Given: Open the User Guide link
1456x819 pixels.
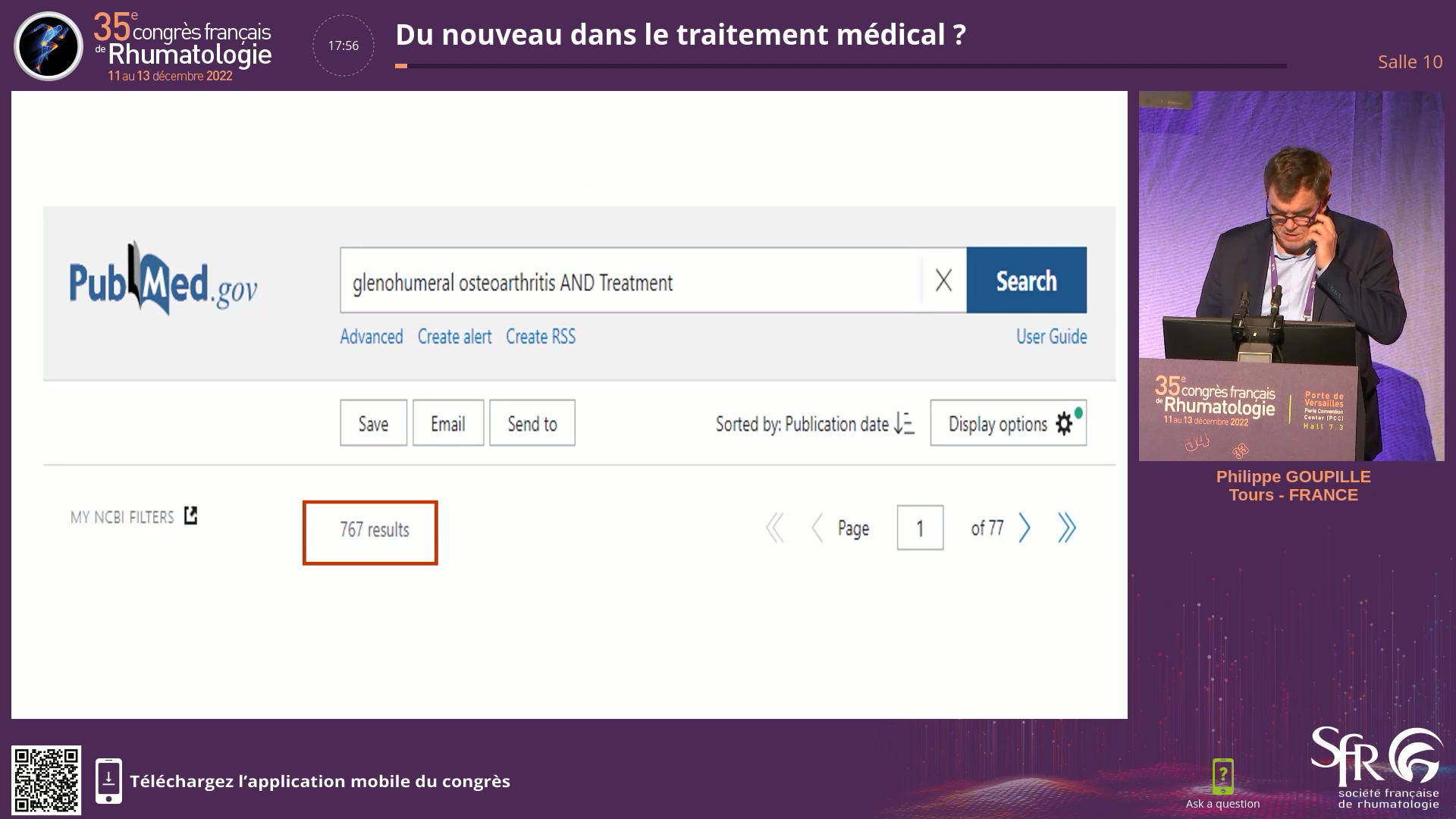Looking at the screenshot, I should click(x=1051, y=337).
